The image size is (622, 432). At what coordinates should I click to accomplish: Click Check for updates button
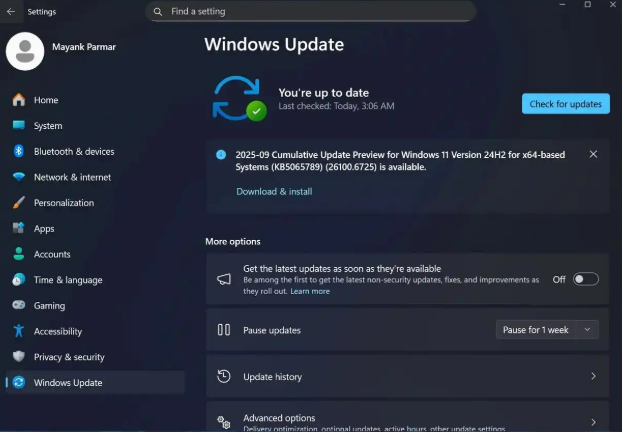click(566, 104)
